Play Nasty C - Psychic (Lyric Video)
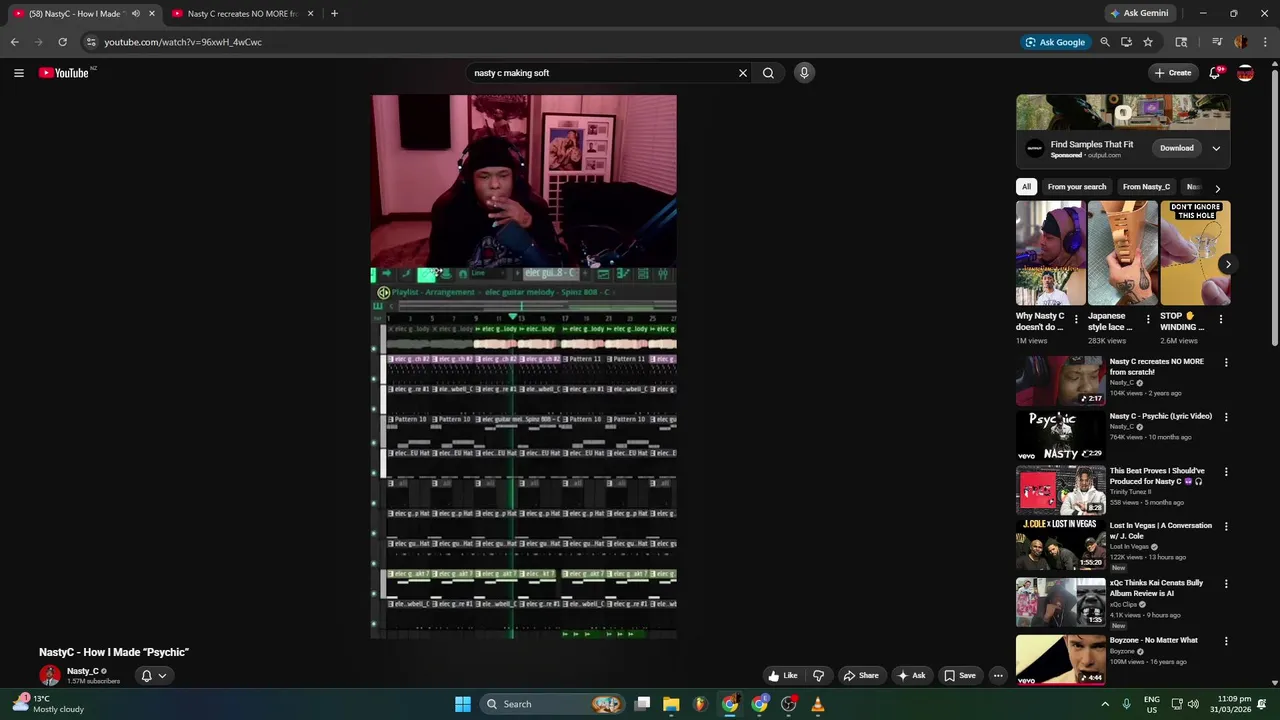The image size is (1280, 720). 1061,436
